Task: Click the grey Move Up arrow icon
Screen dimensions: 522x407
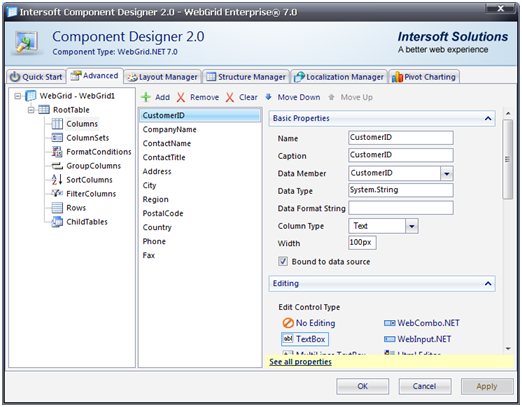Action: [x=331, y=97]
